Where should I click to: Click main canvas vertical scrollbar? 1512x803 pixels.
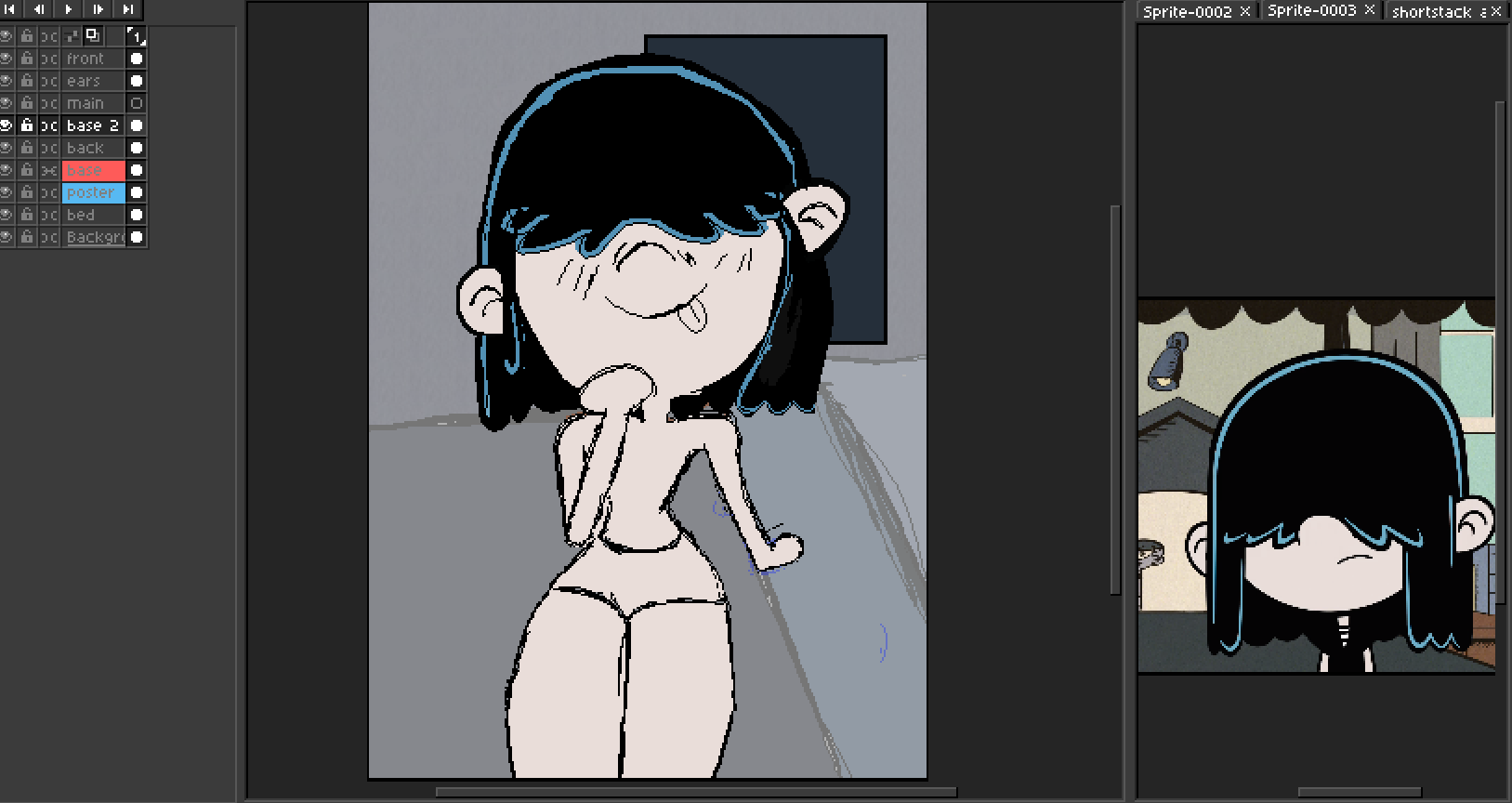[1115, 400]
